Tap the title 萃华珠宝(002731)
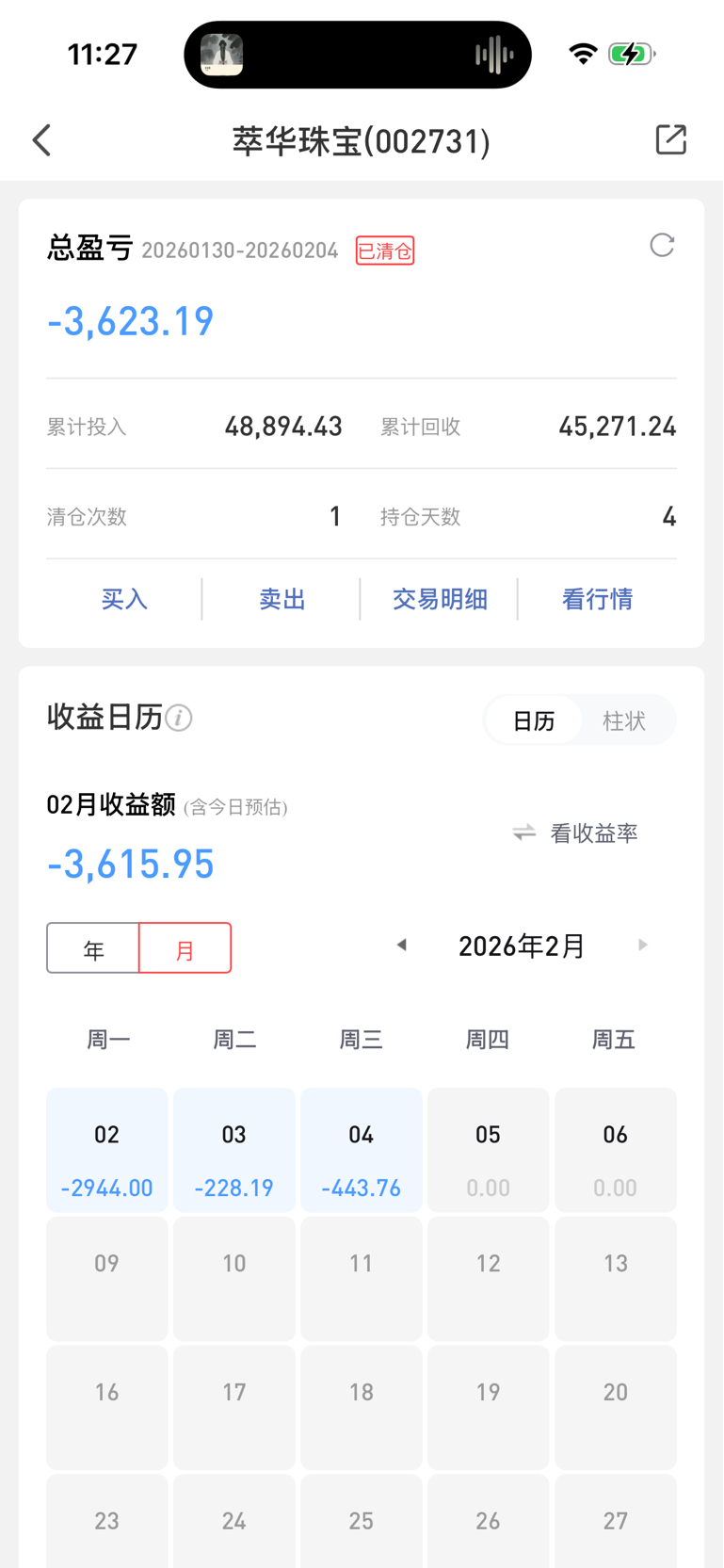Screen dimensions: 724x1568 (362, 141)
